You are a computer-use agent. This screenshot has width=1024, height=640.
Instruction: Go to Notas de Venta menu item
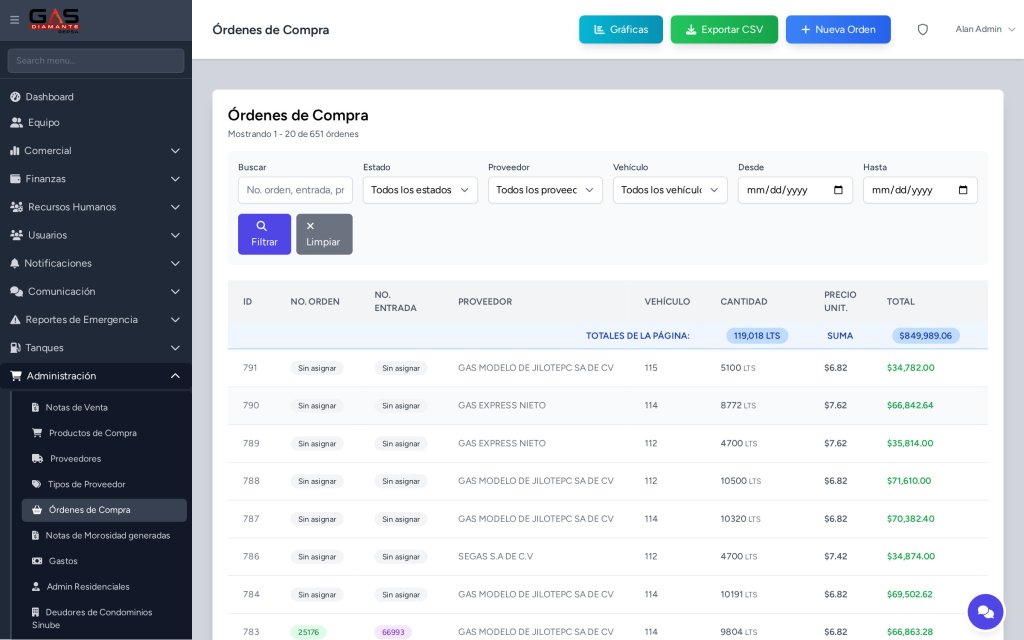(104, 408)
